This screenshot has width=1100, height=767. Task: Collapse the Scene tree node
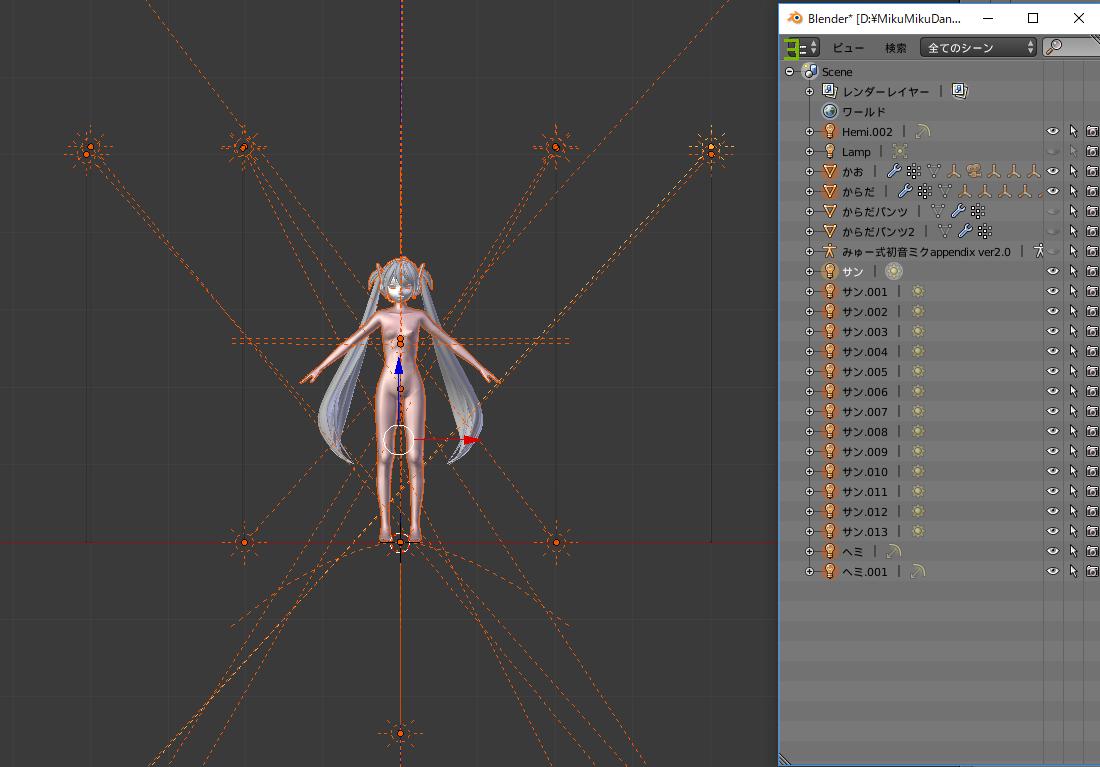789,72
